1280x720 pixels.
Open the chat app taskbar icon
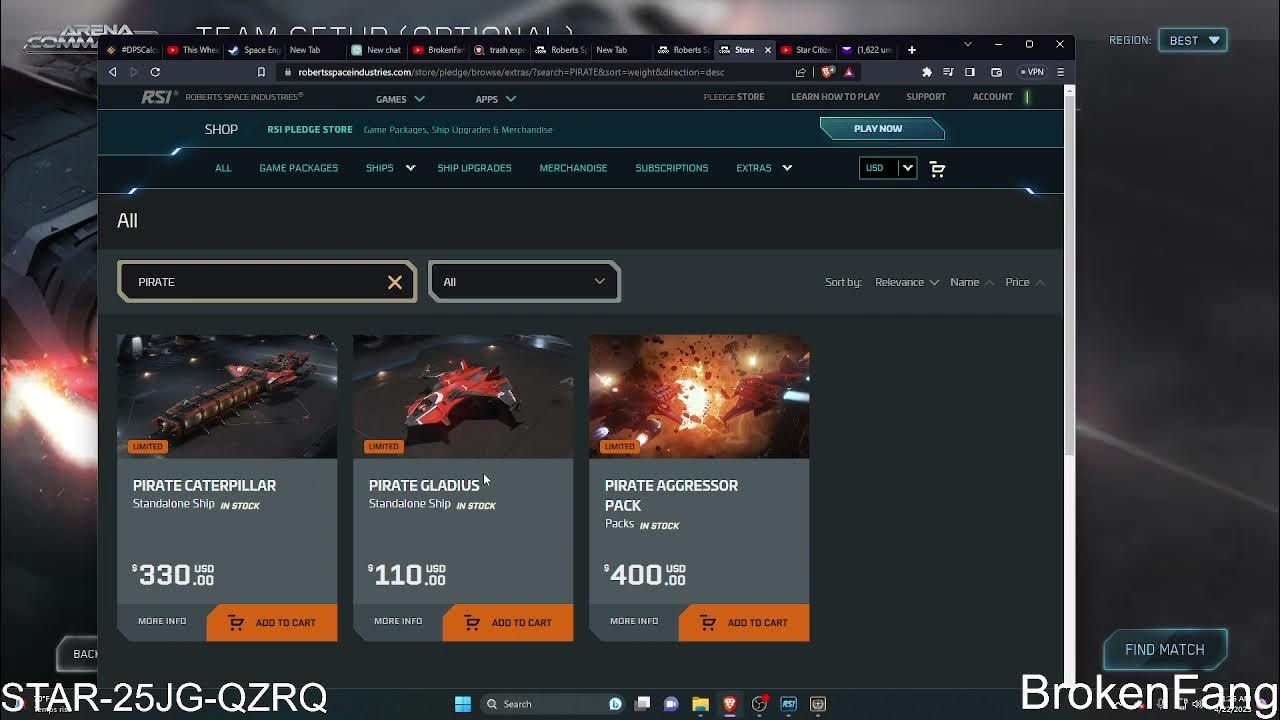coord(671,704)
